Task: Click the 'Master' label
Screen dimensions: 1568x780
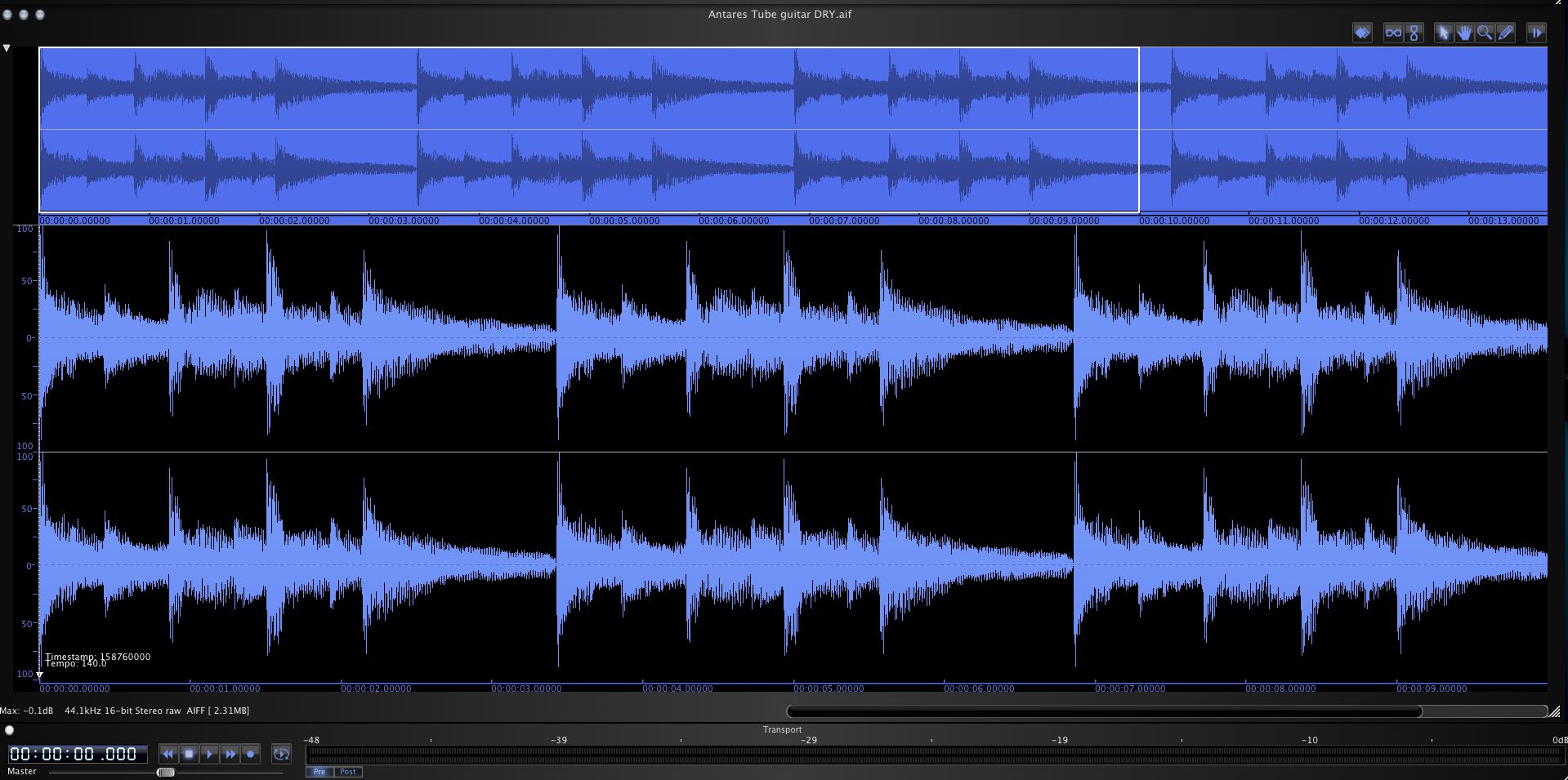Action: [x=22, y=771]
